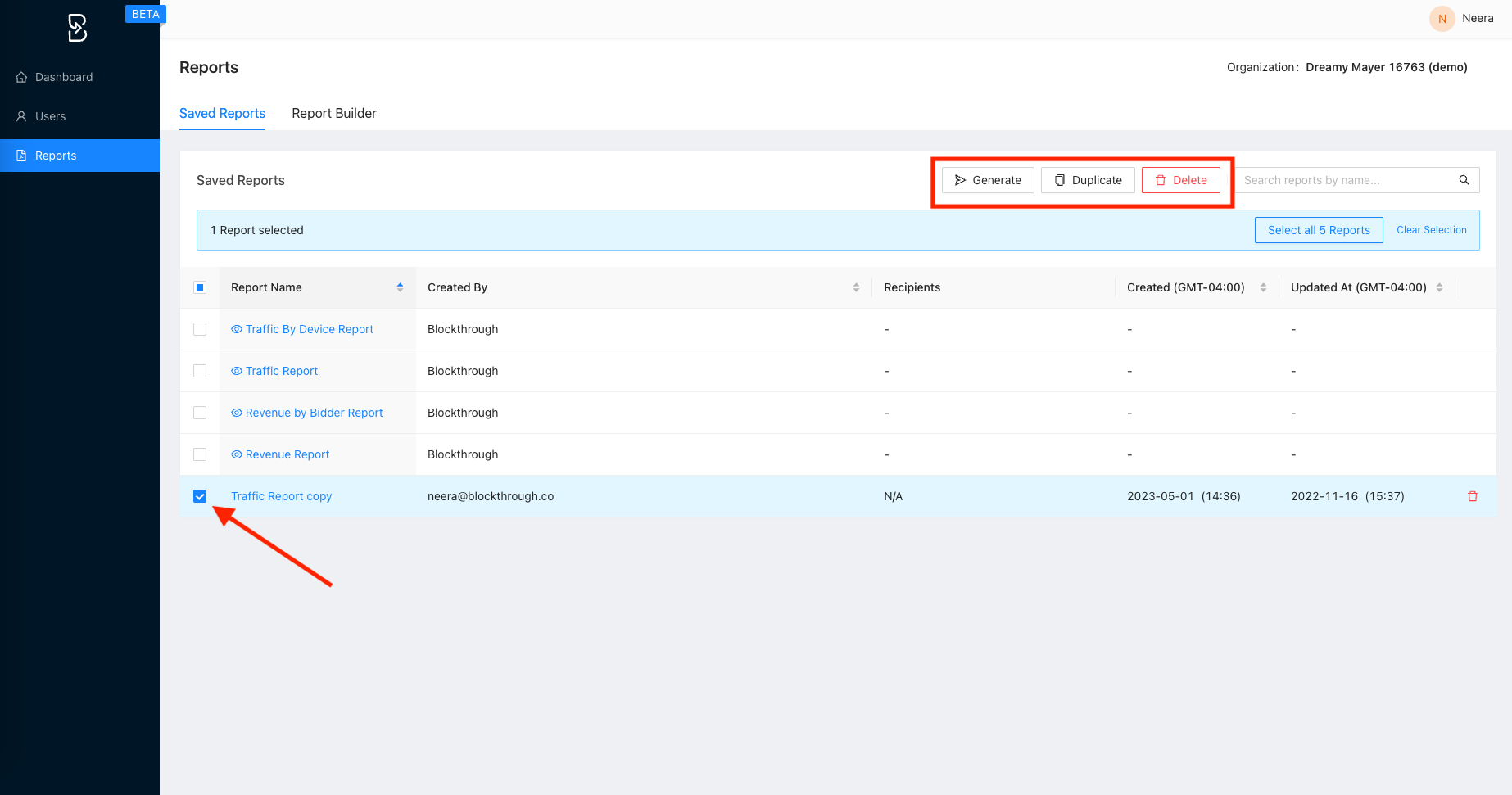Click the Blockthrough logo icon
The image size is (1512, 795).
point(77,28)
